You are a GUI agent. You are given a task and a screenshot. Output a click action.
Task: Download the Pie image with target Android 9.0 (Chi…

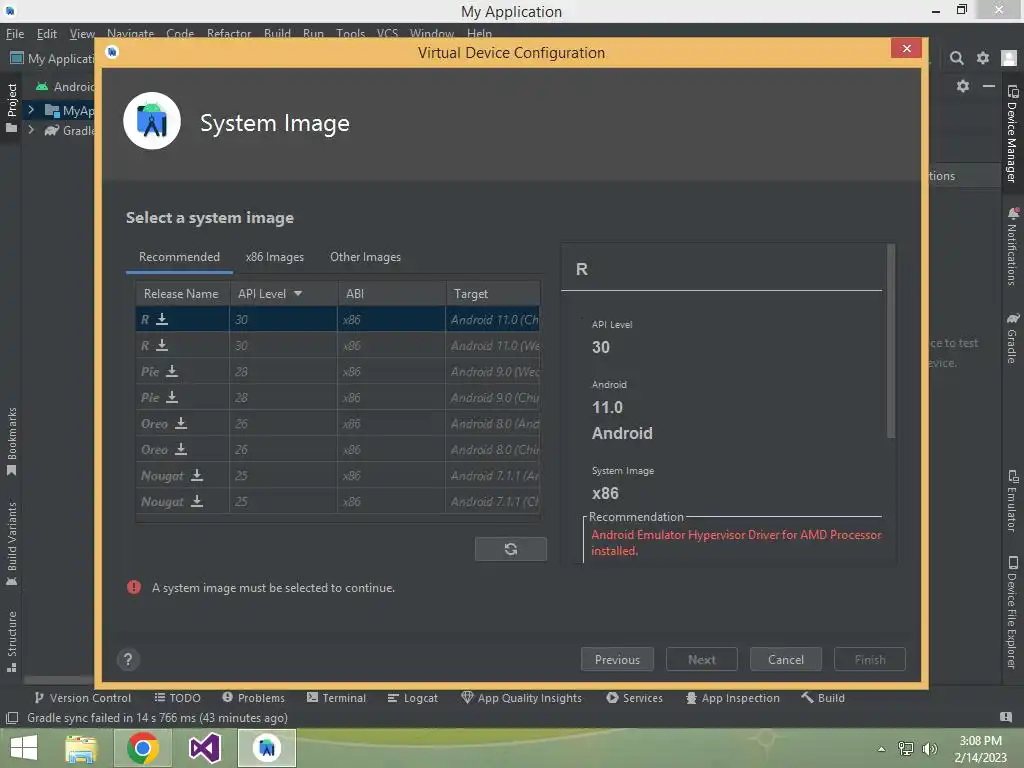[x=172, y=397]
